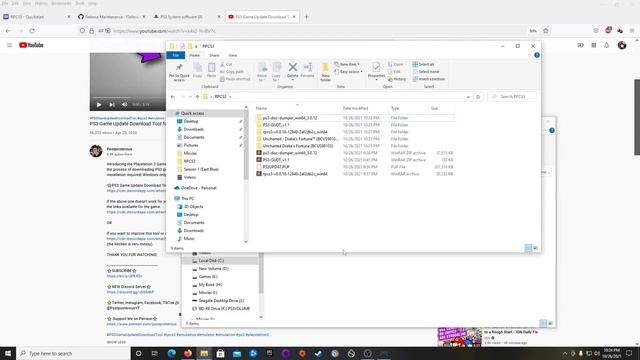The image size is (640, 360).
Task: Click the taskbar search box
Action: click(x=73, y=353)
